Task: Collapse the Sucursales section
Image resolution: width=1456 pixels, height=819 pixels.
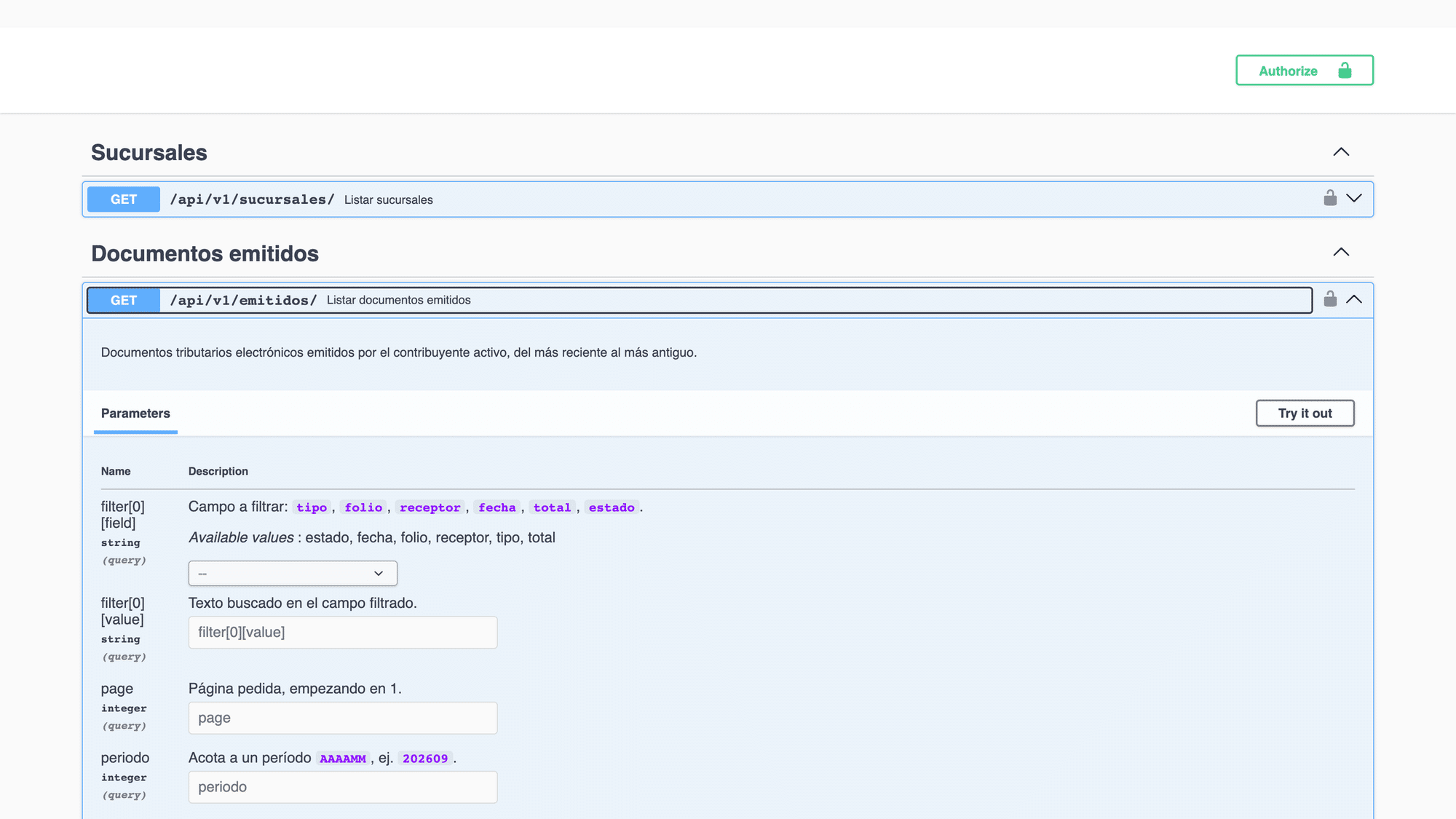Action: 1341,152
